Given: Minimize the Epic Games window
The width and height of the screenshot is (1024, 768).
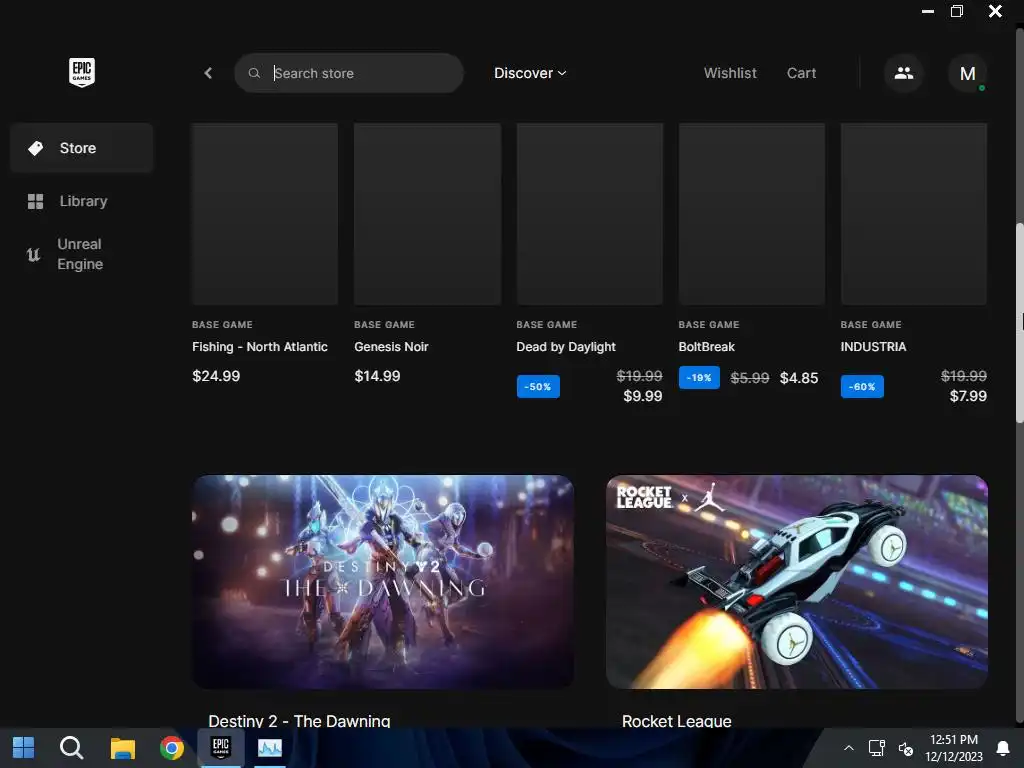Looking at the screenshot, I should 927,11.
